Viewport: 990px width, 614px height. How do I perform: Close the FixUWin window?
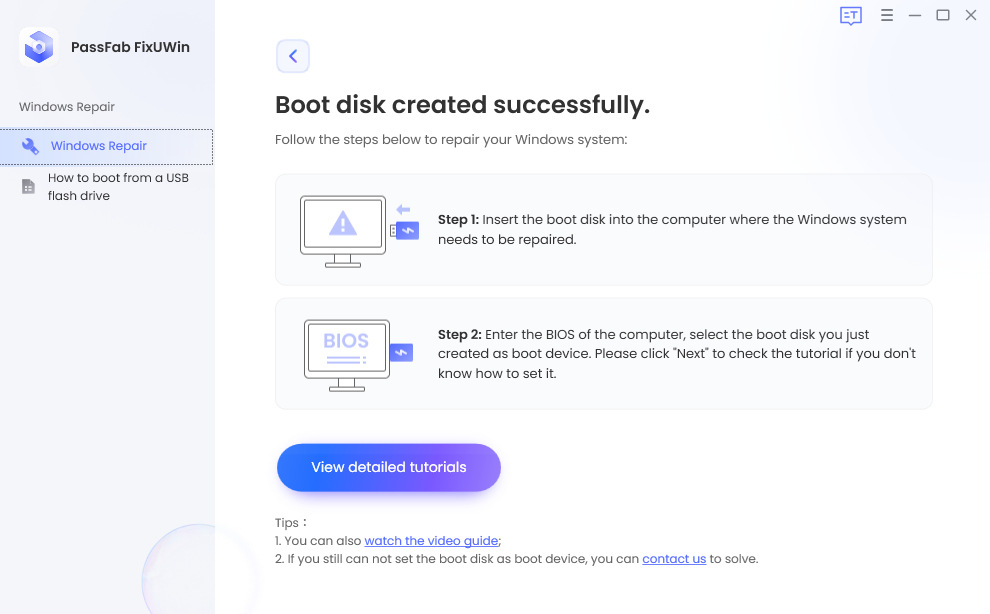pyautogui.click(x=971, y=15)
